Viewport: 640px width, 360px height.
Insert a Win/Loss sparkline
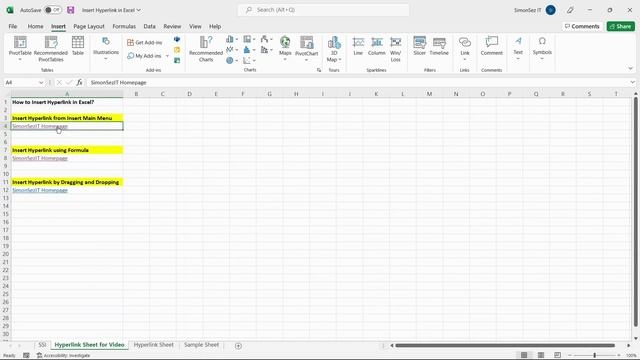(396, 49)
